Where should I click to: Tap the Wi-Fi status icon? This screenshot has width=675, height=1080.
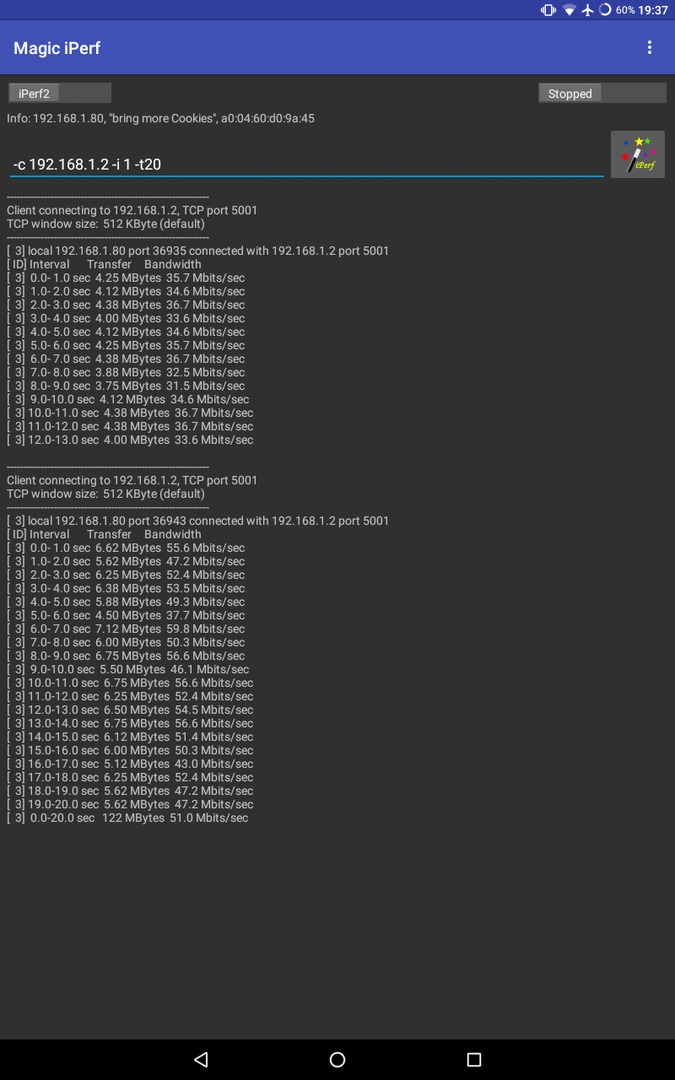pos(569,10)
